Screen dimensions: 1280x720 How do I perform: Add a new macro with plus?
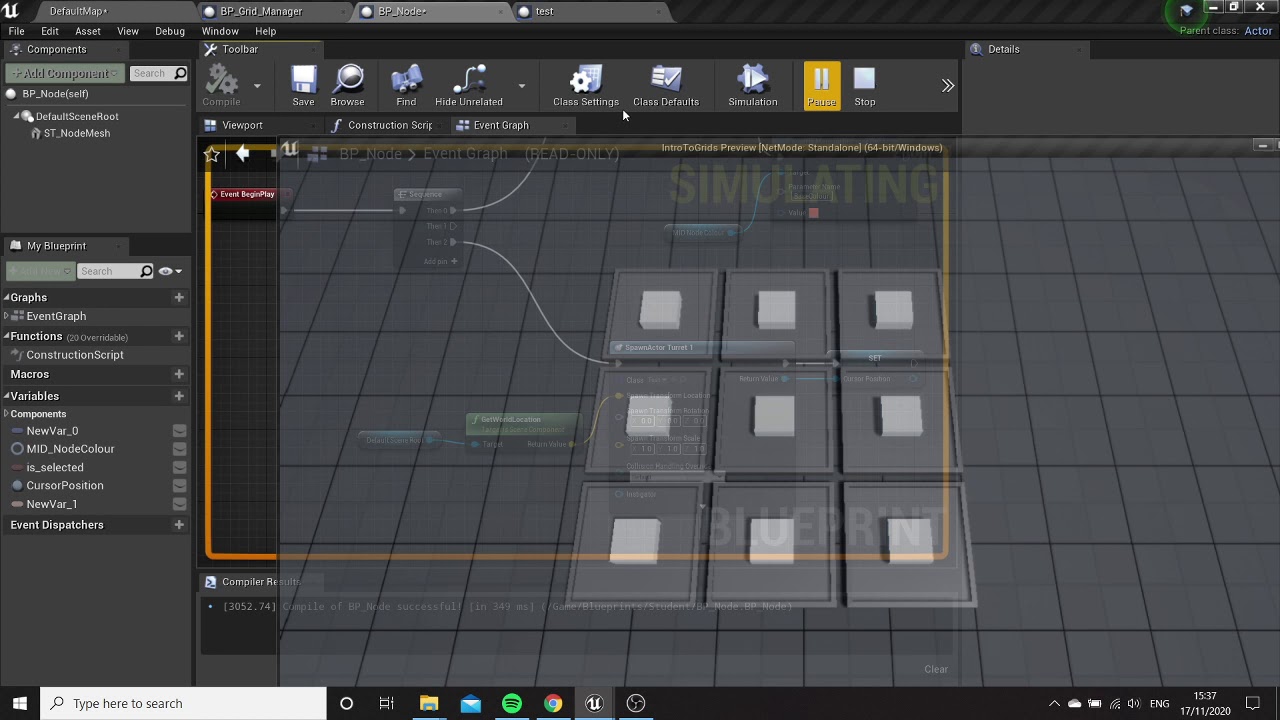pyautogui.click(x=179, y=374)
